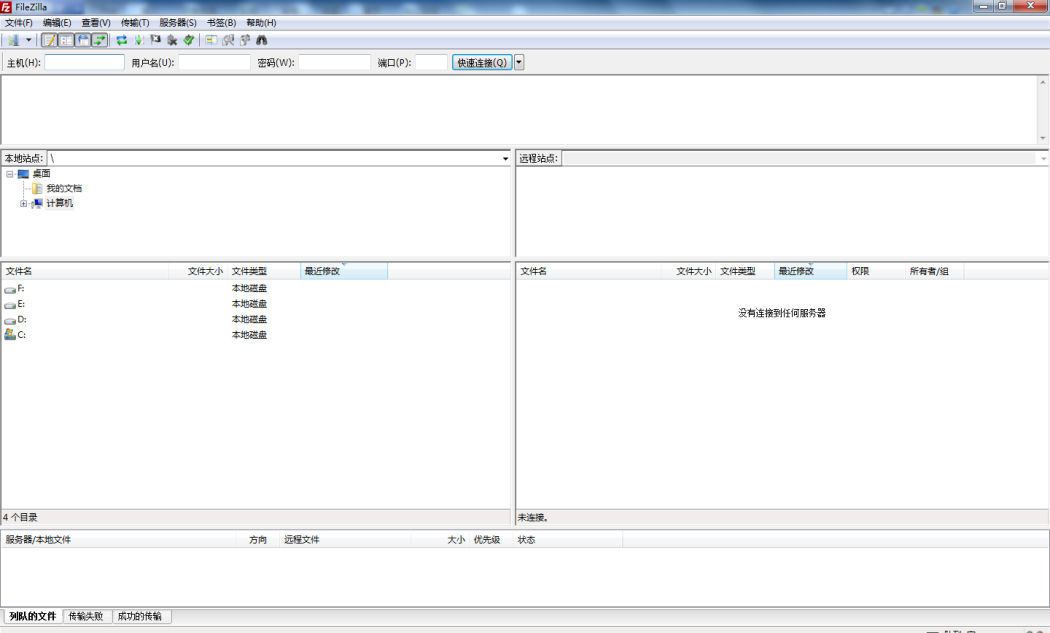Sort remote list by 最近修改 column

[810, 271]
